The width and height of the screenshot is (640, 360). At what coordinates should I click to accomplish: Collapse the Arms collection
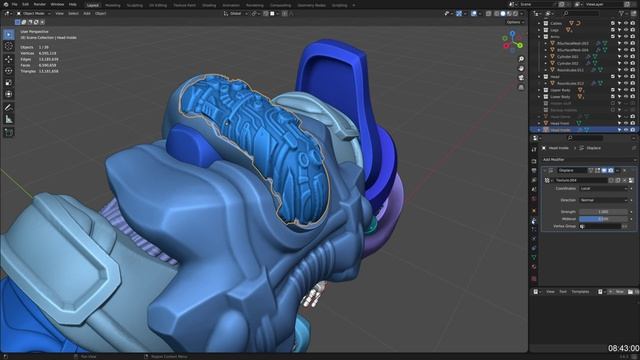pos(539,36)
